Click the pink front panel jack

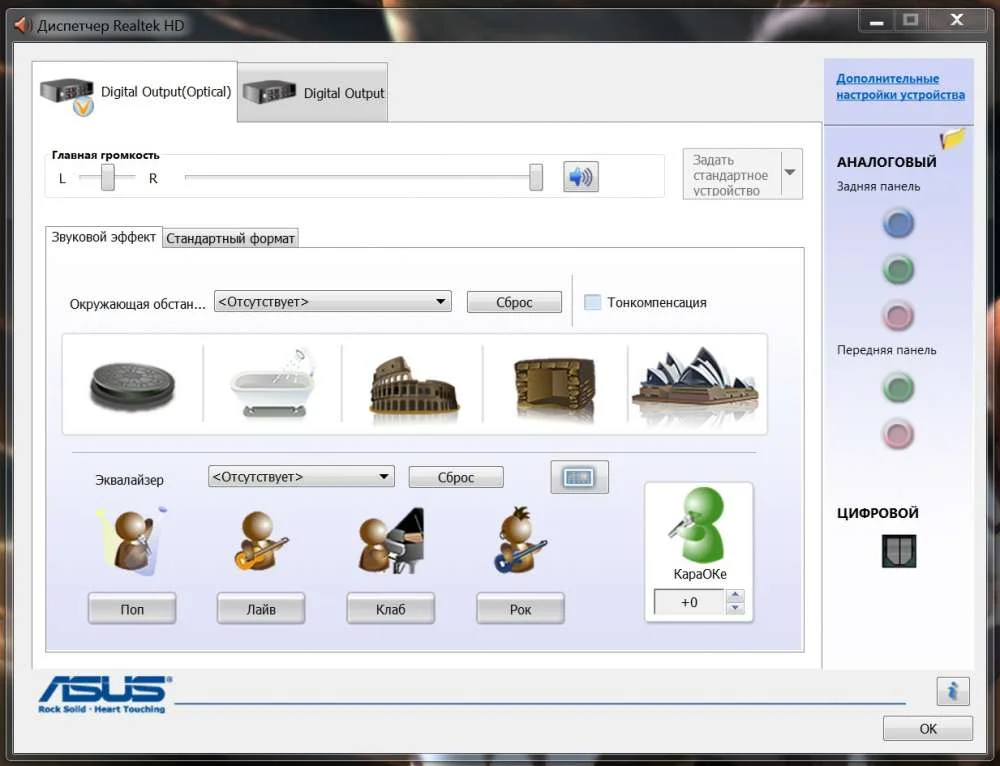[x=898, y=434]
